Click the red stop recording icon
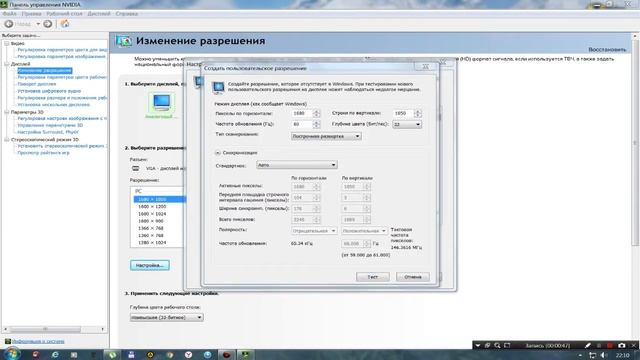Viewport: 640px width, 360px height. click(x=610, y=346)
